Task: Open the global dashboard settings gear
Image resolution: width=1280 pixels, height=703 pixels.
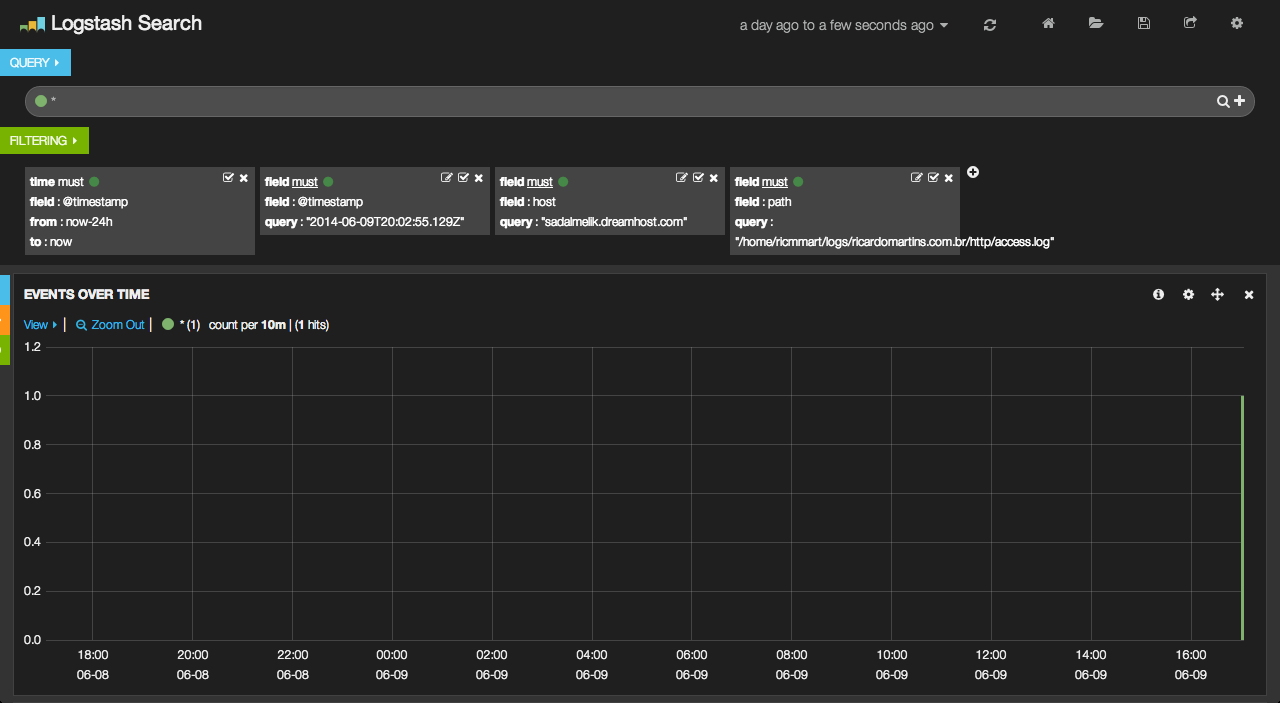Action: [x=1237, y=24]
